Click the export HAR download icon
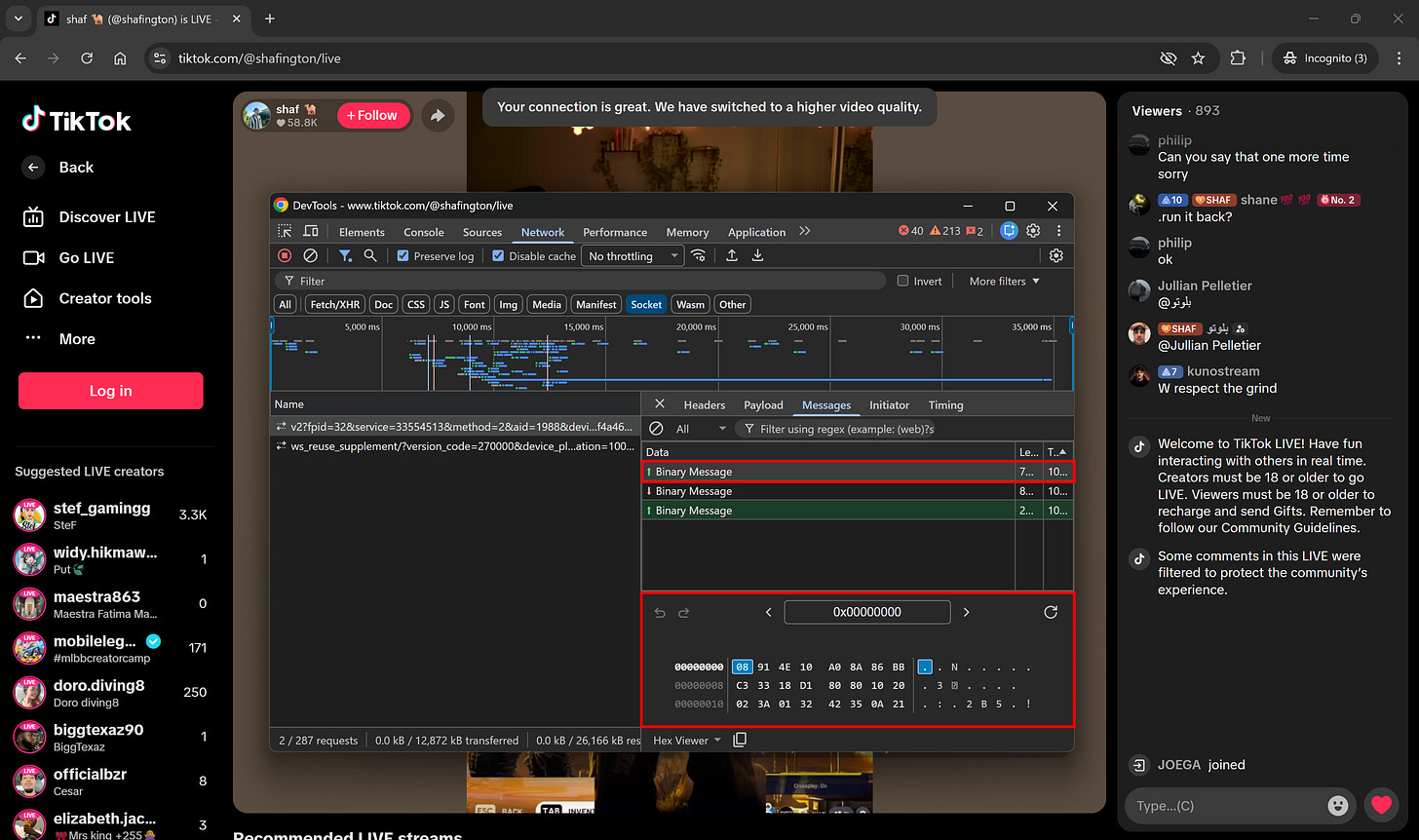1419x840 pixels. [x=757, y=255]
